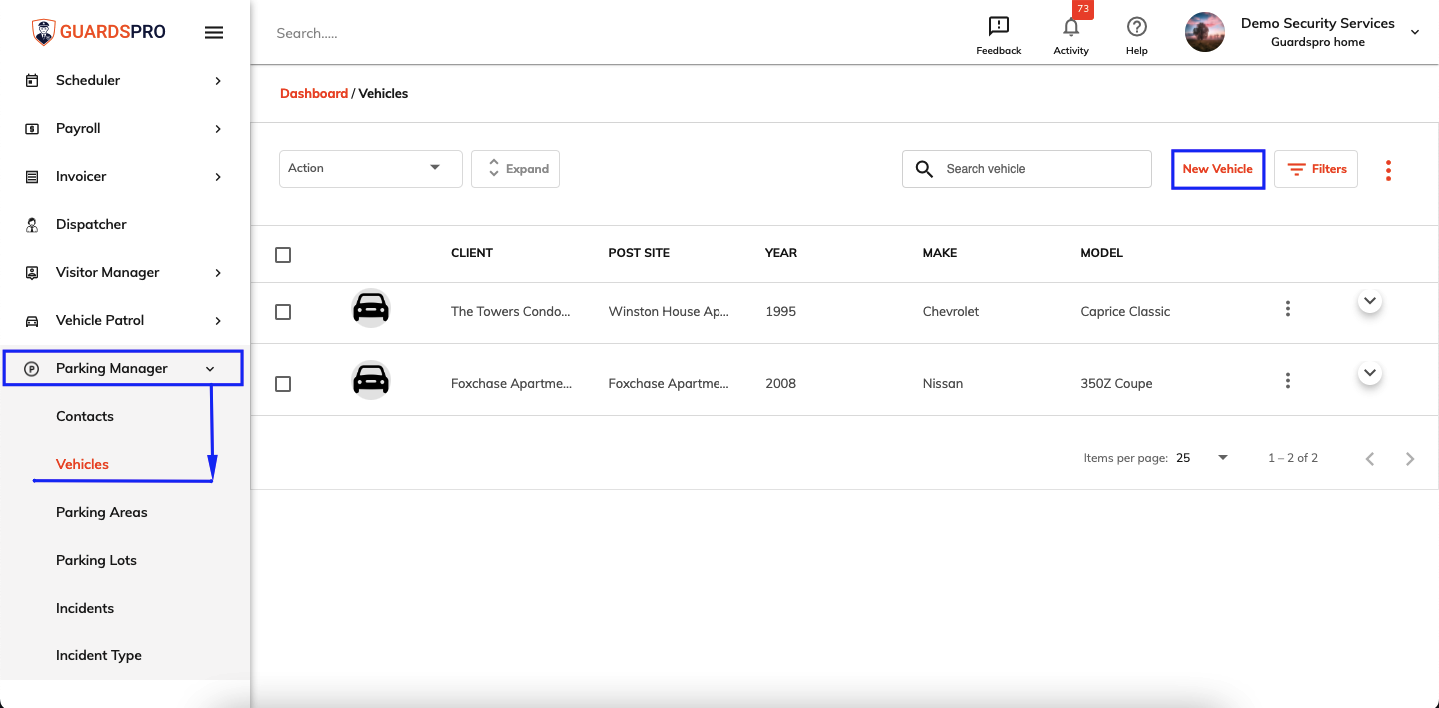The width and height of the screenshot is (1439, 708).
Task: Check the box for the 2008 Nissan
Action: [283, 384]
